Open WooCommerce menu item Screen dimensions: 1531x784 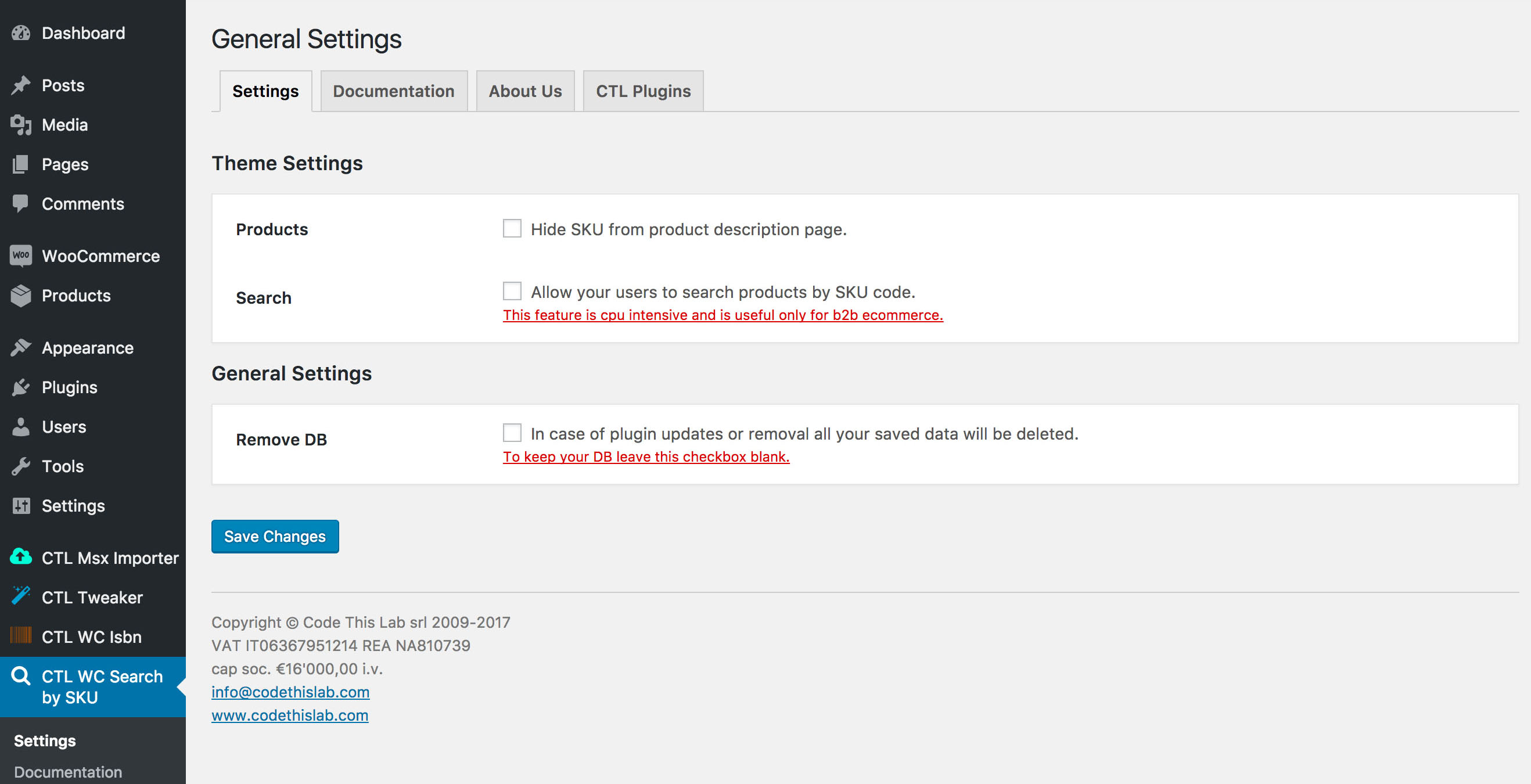click(93, 256)
